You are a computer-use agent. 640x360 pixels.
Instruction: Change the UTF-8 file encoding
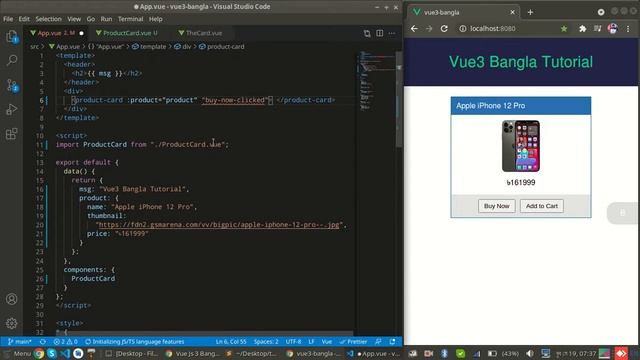pyautogui.click(x=293, y=342)
